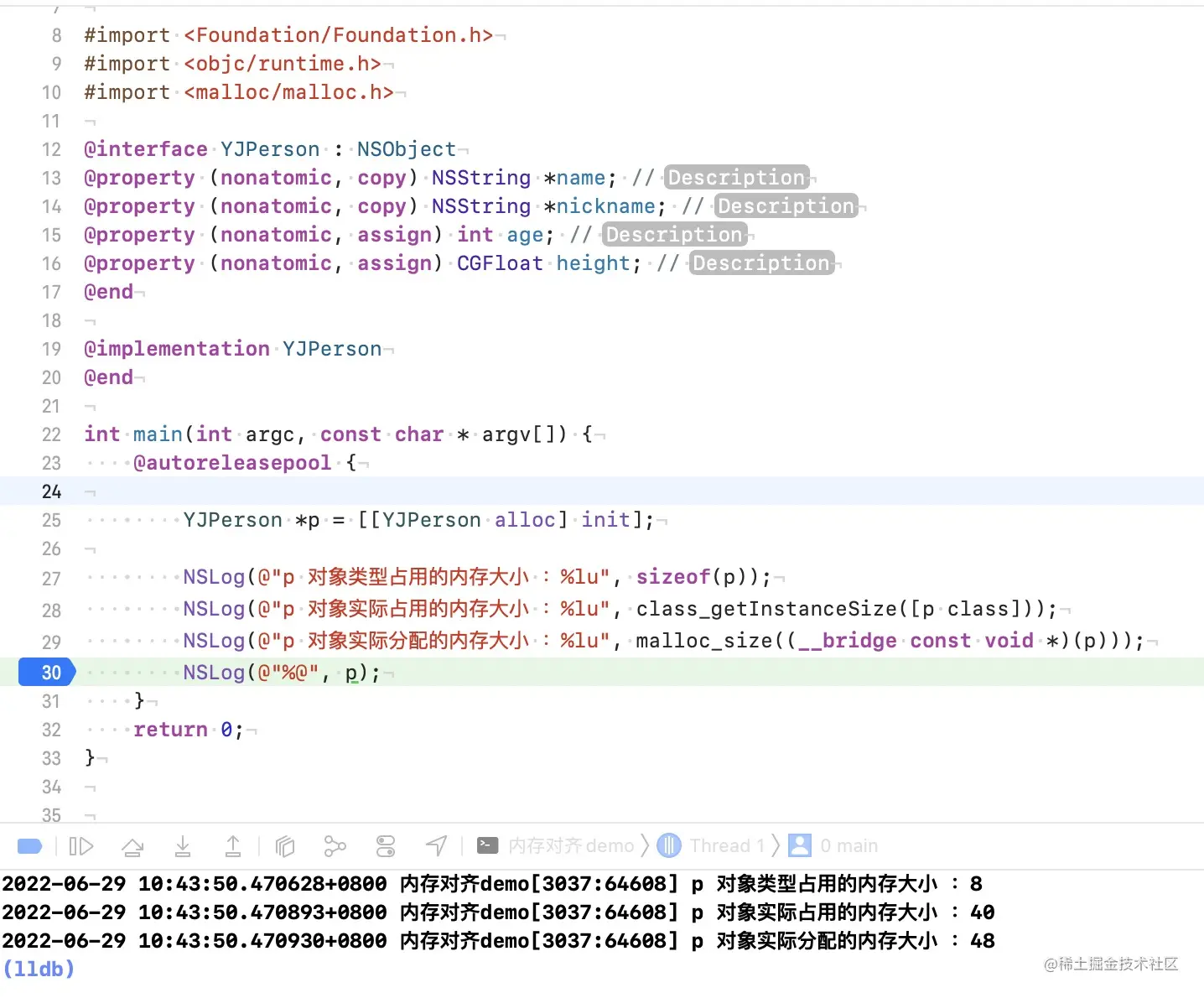Click the console log line ending in 8
This screenshot has height=998, width=1204.
493,884
